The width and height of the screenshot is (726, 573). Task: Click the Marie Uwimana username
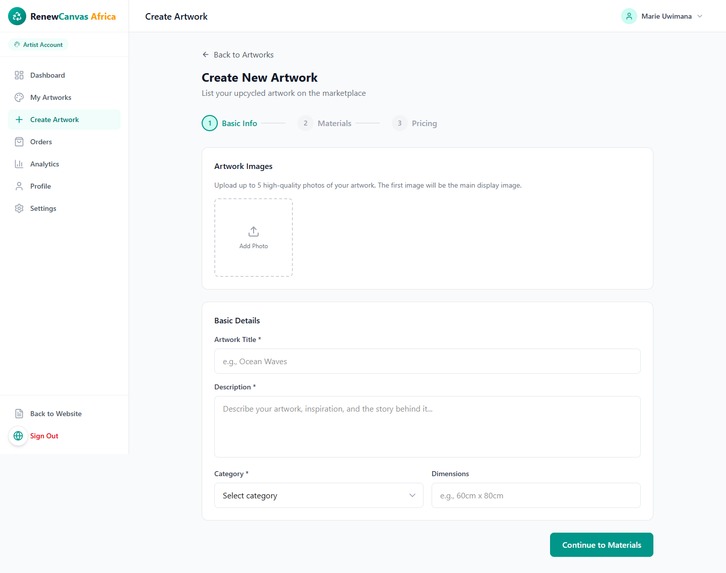666,16
